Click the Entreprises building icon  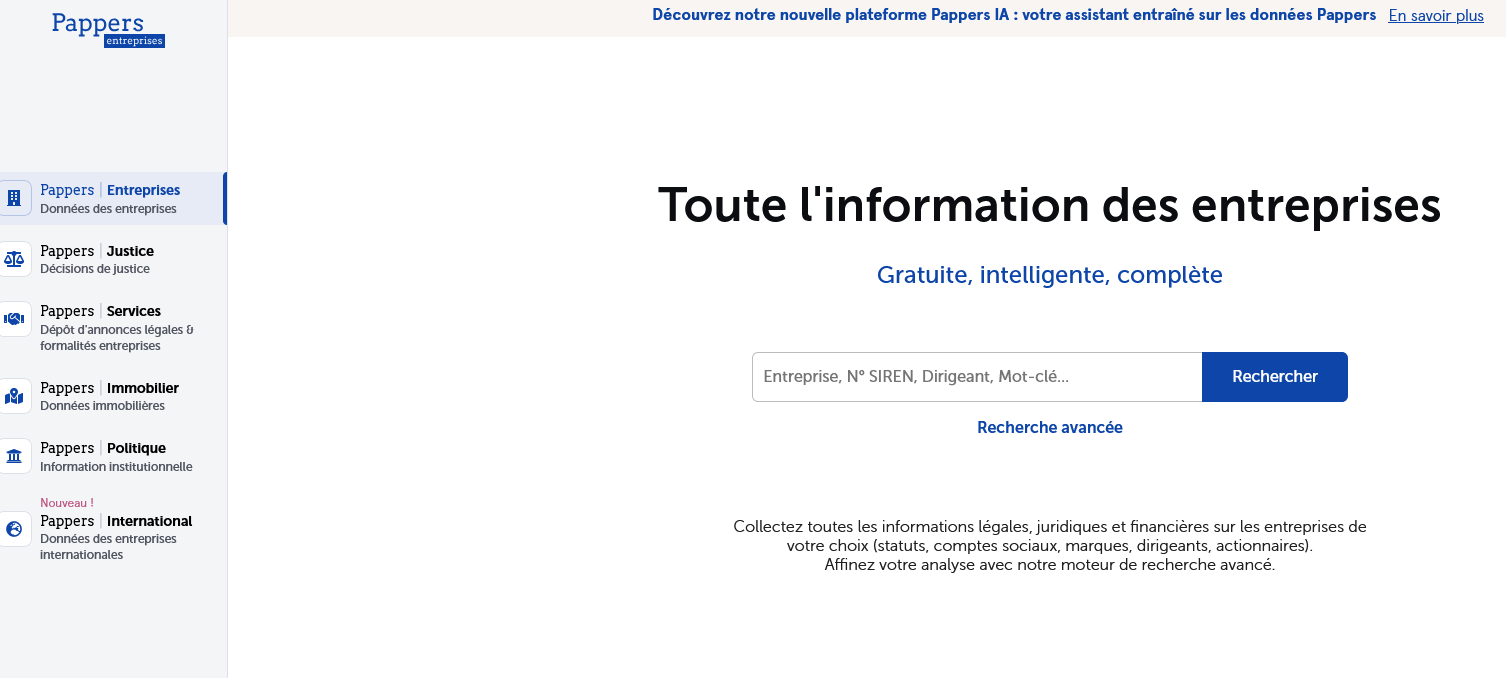tap(14, 198)
